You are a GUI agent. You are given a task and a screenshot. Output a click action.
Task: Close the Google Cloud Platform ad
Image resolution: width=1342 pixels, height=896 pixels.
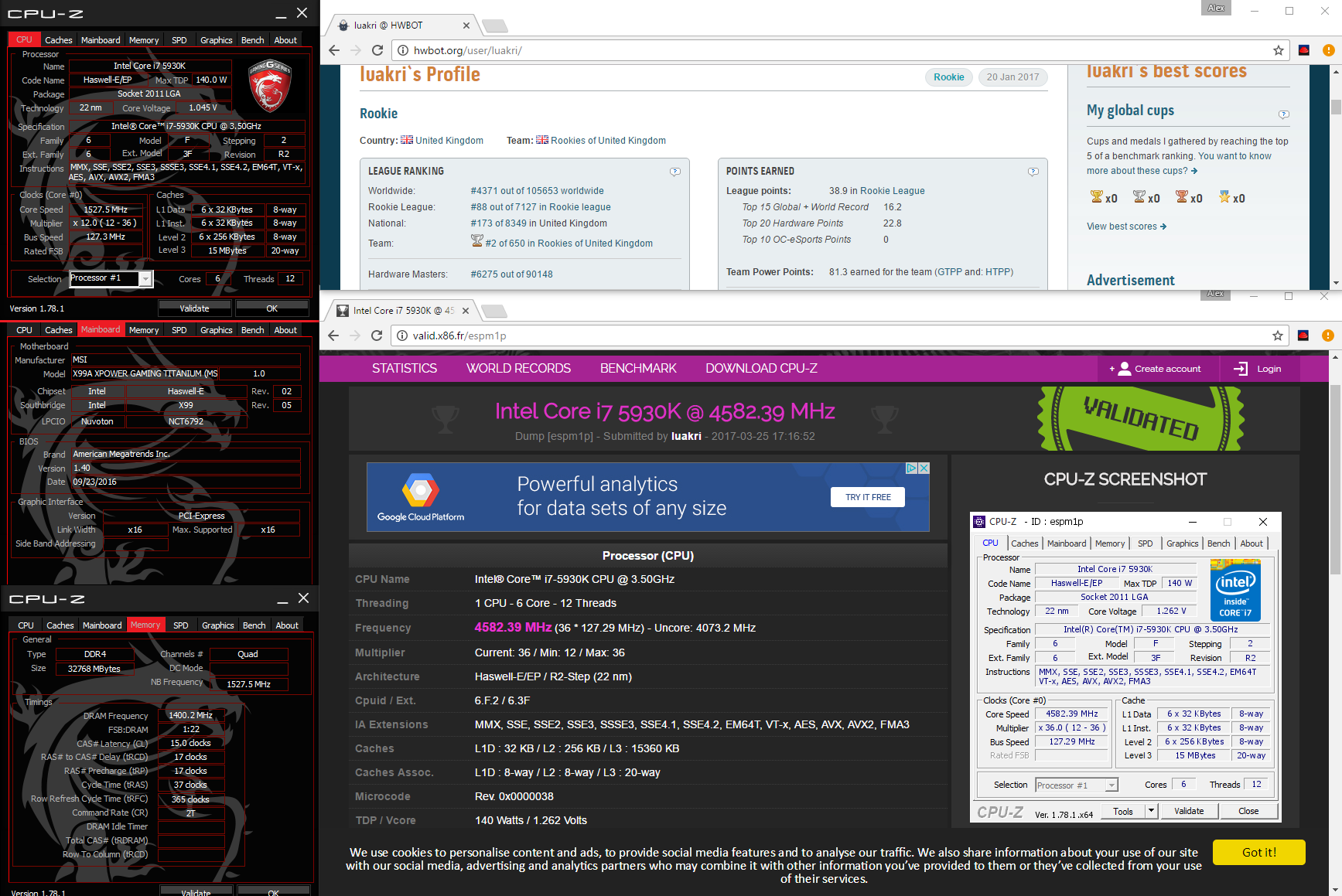(924, 468)
